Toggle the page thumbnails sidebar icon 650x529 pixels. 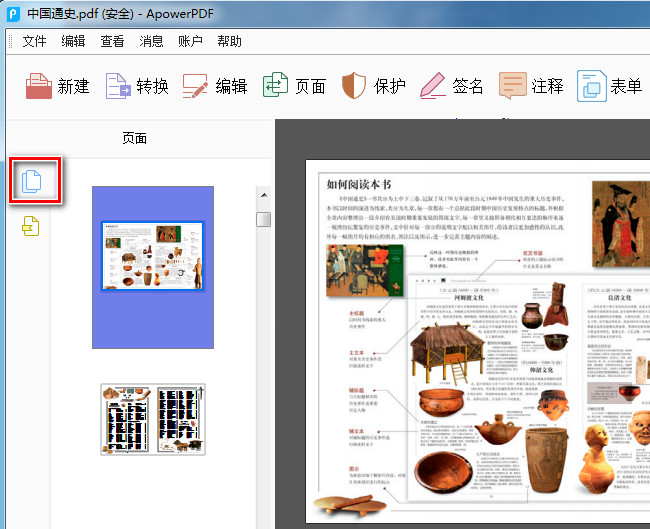coord(33,182)
